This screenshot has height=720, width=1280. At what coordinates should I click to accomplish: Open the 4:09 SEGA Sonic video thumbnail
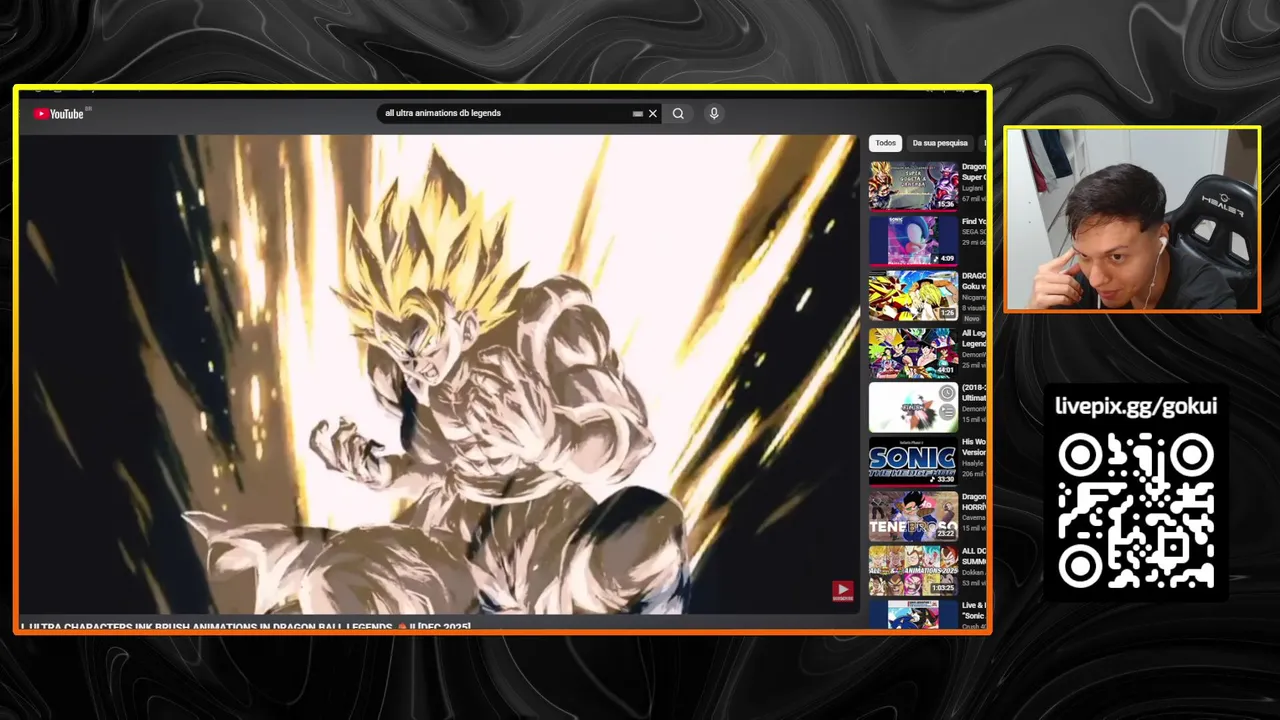tap(913, 241)
